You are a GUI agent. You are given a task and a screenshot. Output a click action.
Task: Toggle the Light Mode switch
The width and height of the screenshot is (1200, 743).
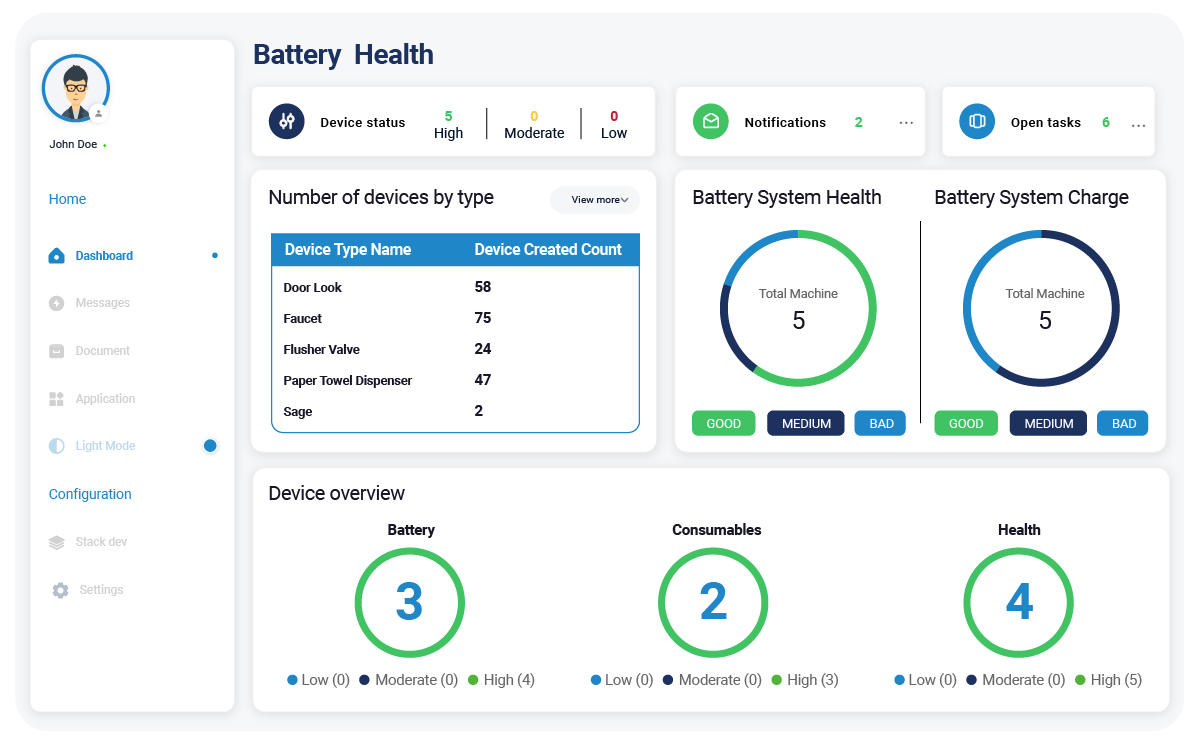click(x=210, y=446)
